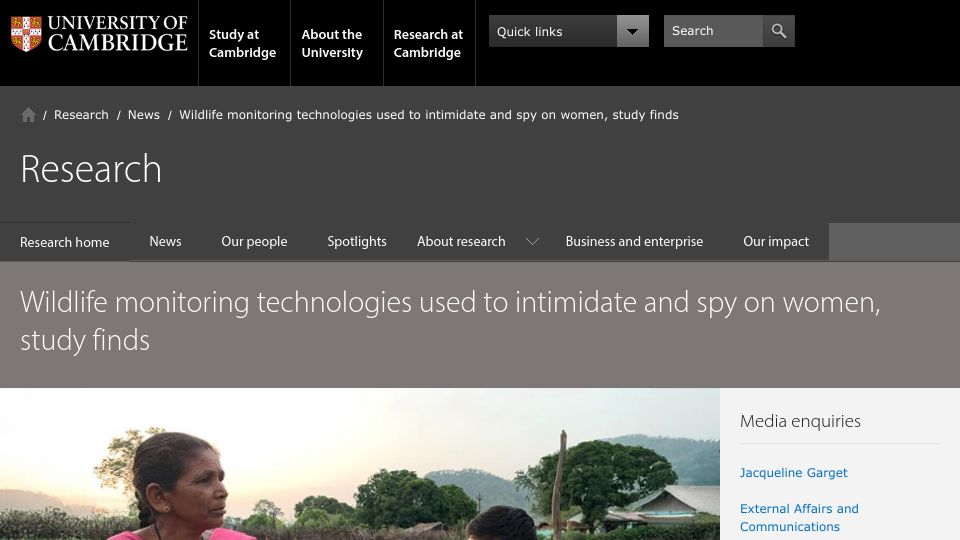Screen dimensions: 960x540
Task: Click the Wildlife monitoring technologies headline
Action: tap(450, 321)
